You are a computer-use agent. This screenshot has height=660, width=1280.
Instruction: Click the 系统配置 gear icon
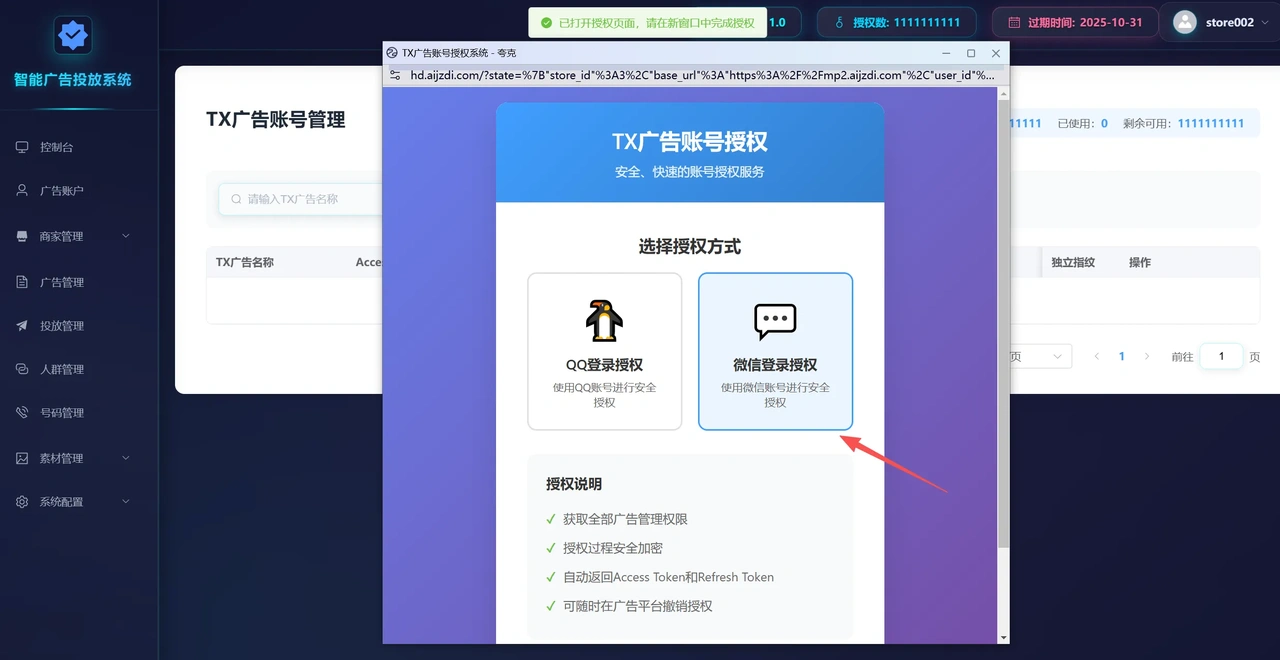click(22, 502)
